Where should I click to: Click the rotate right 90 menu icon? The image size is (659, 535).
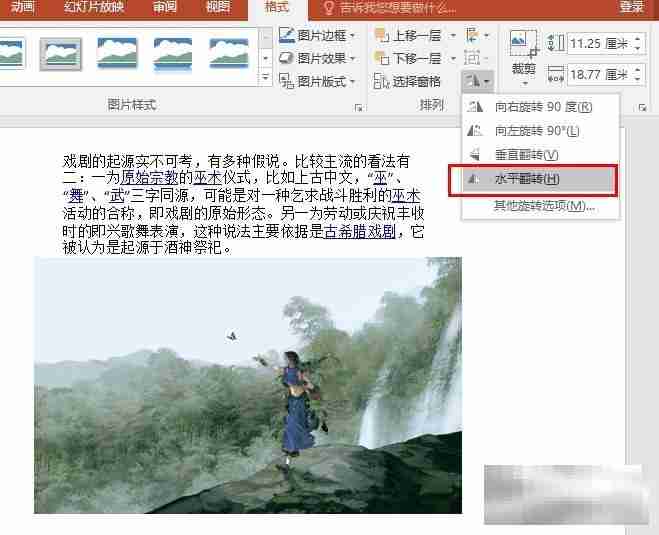click(475, 107)
